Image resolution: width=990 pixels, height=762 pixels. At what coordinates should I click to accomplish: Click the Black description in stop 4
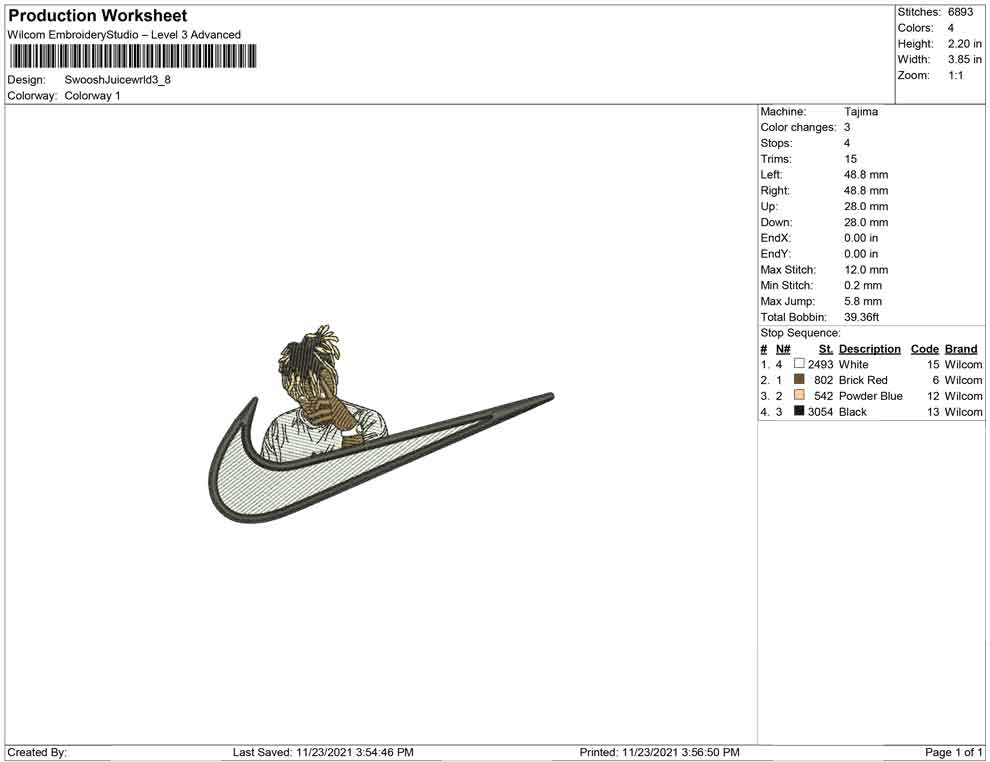[x=852, y=411]
